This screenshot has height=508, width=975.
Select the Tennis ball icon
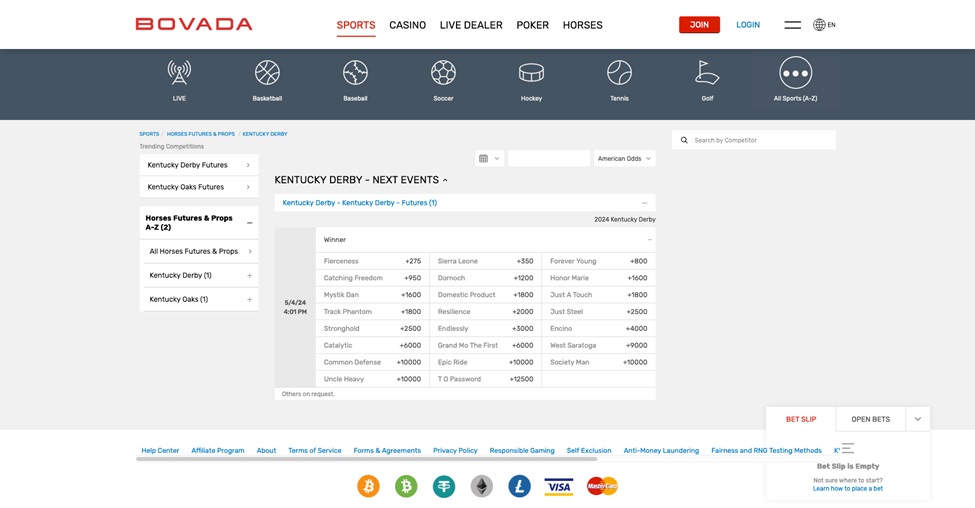tap(619, 73)
